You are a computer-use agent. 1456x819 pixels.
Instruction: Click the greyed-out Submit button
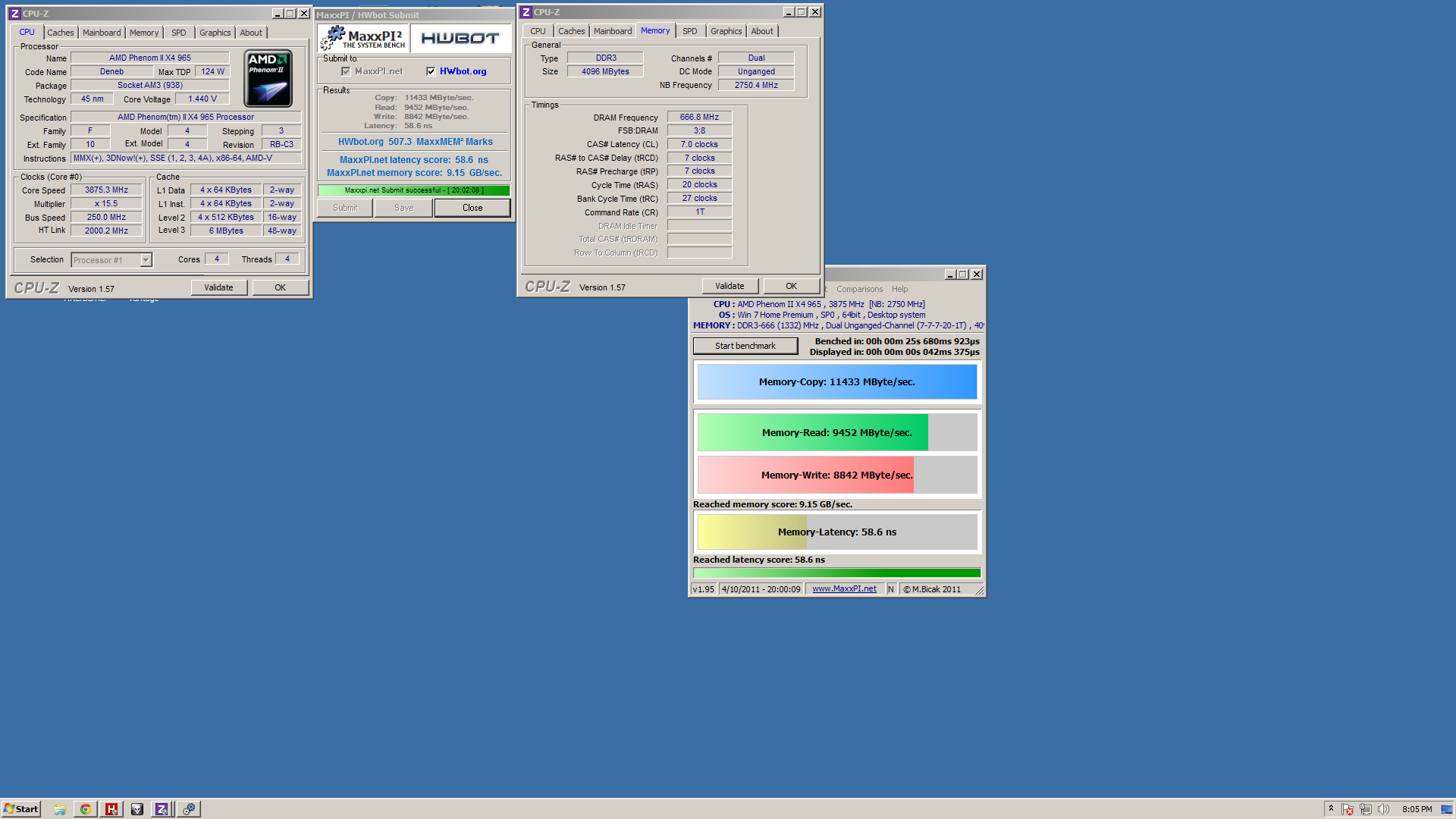(345, 208)
